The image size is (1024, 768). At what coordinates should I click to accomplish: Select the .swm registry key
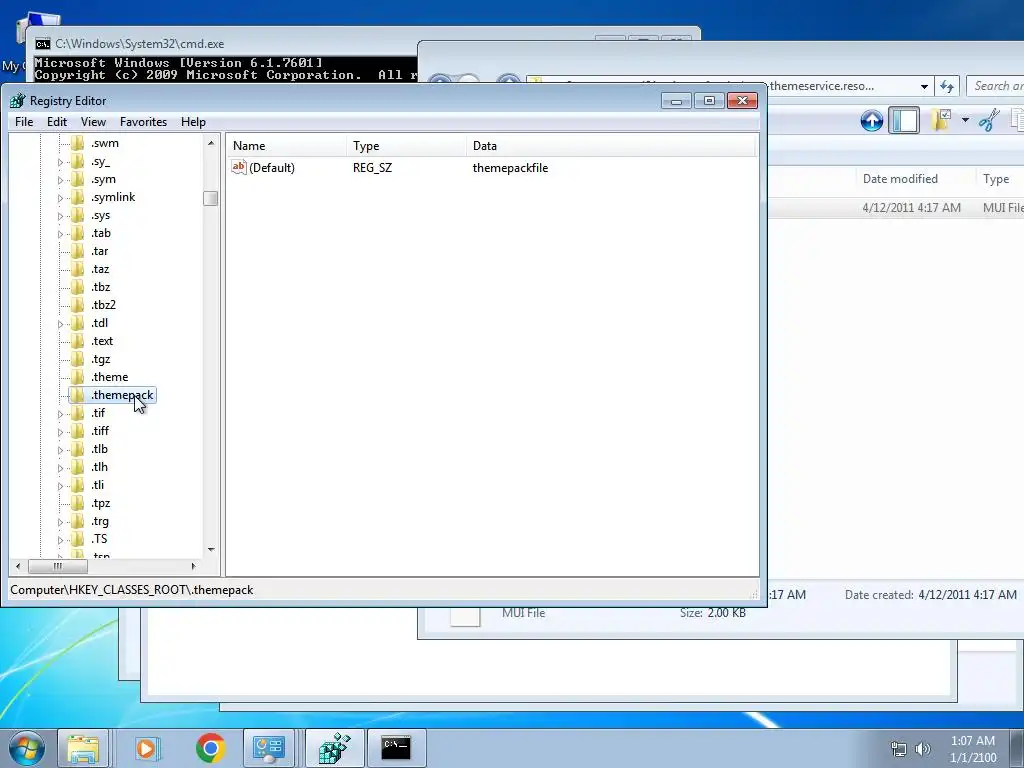(104, 143)
